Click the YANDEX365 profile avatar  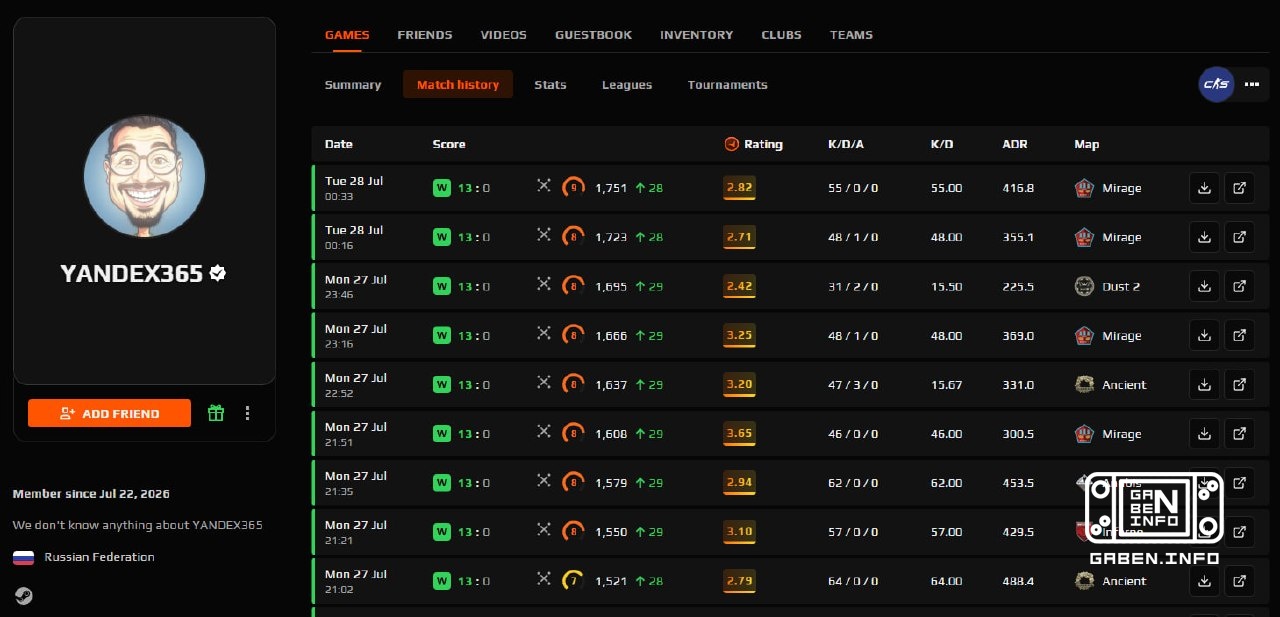pos(145,176)
